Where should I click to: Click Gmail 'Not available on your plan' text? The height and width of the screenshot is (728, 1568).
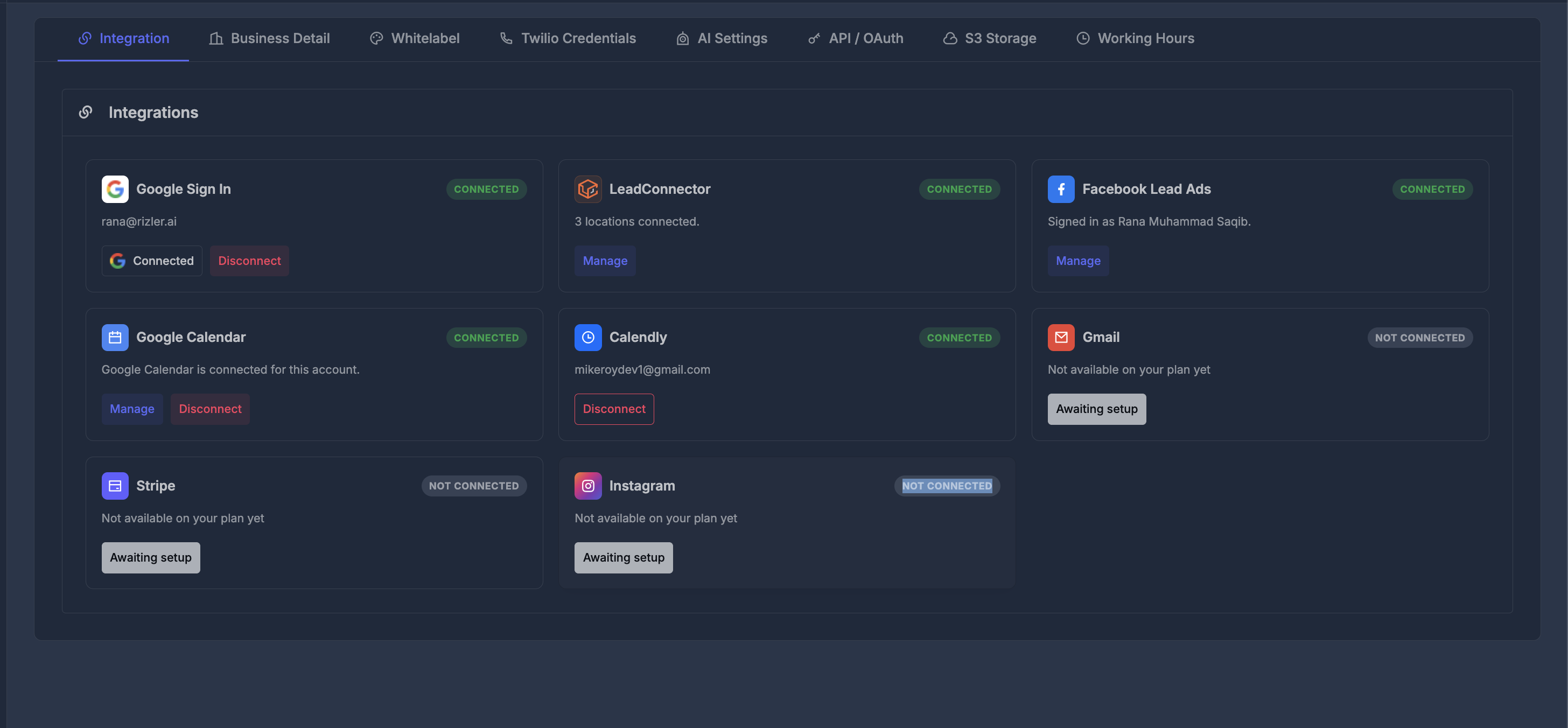tap(1129, 369)
